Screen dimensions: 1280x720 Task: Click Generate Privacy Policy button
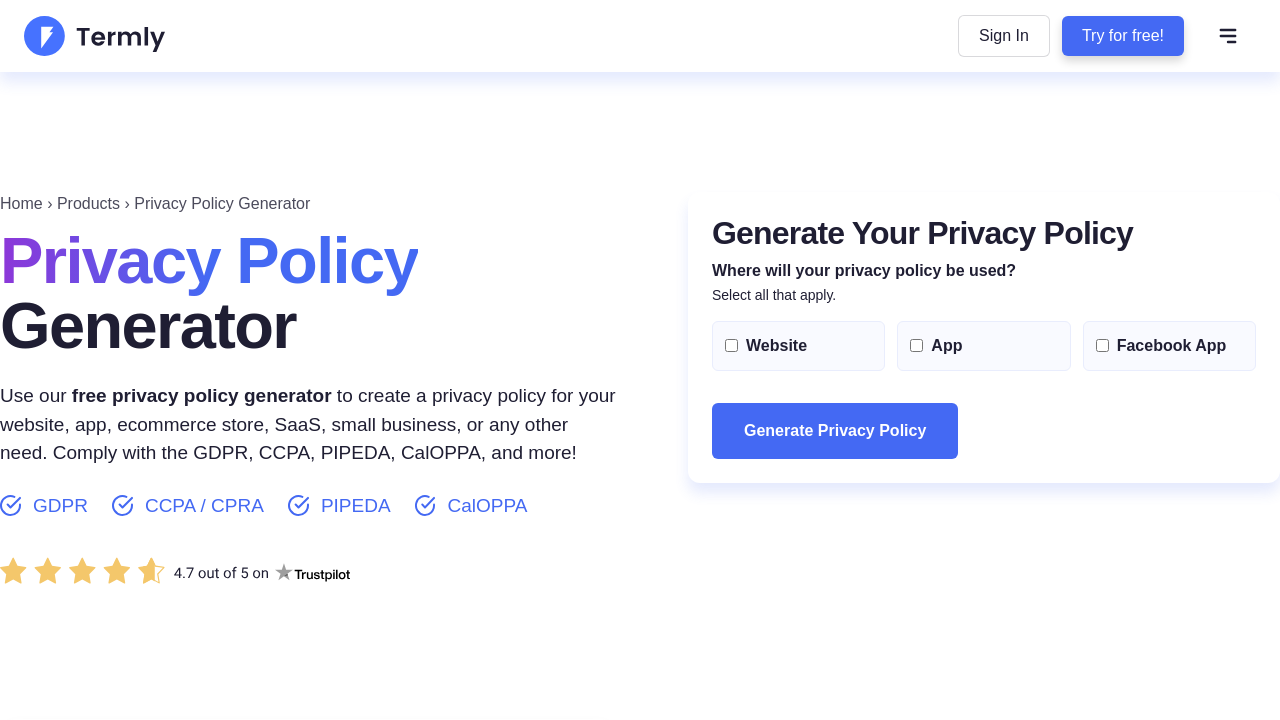pyautogui.click(x=835, y=431)
